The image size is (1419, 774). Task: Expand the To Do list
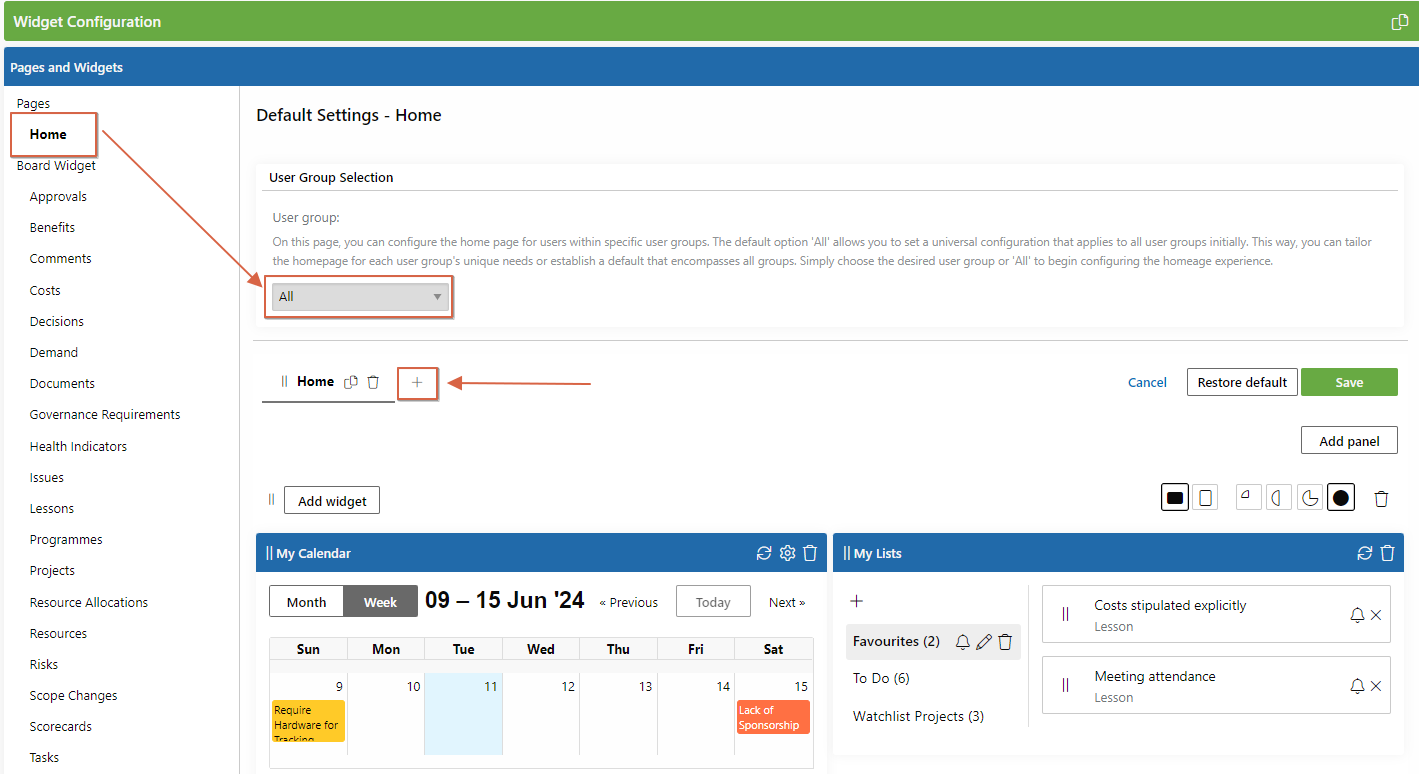click(880, 678)
